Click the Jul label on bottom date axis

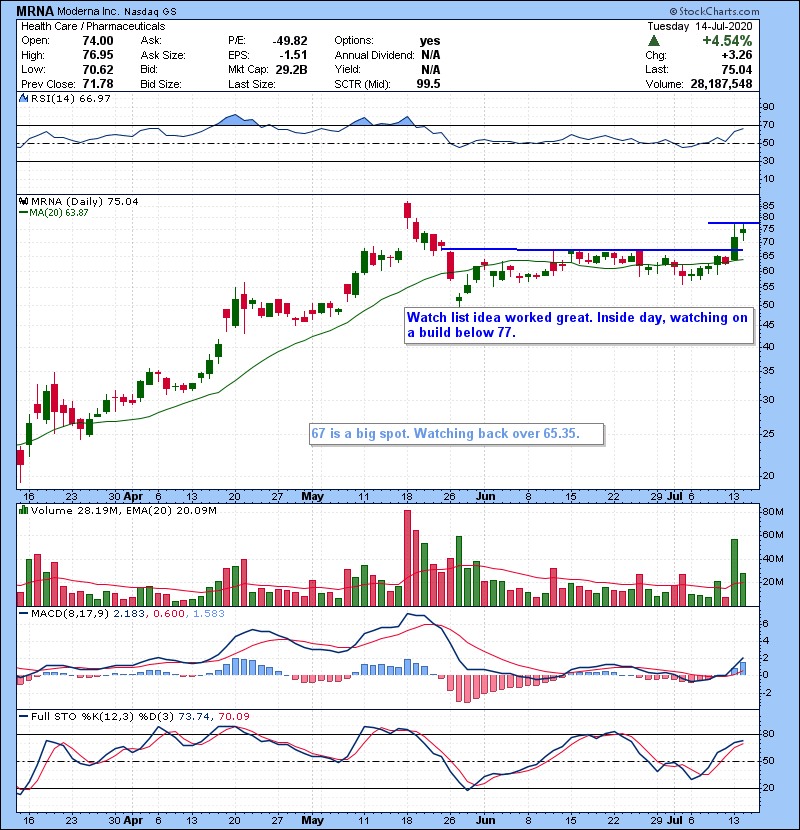tap(674, 820)
